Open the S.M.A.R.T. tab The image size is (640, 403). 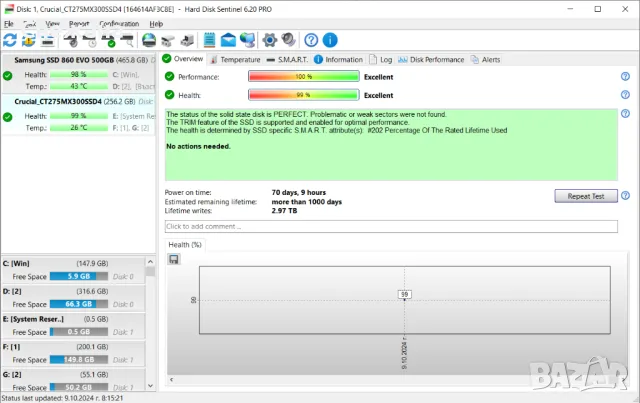(x=291, y=59)
